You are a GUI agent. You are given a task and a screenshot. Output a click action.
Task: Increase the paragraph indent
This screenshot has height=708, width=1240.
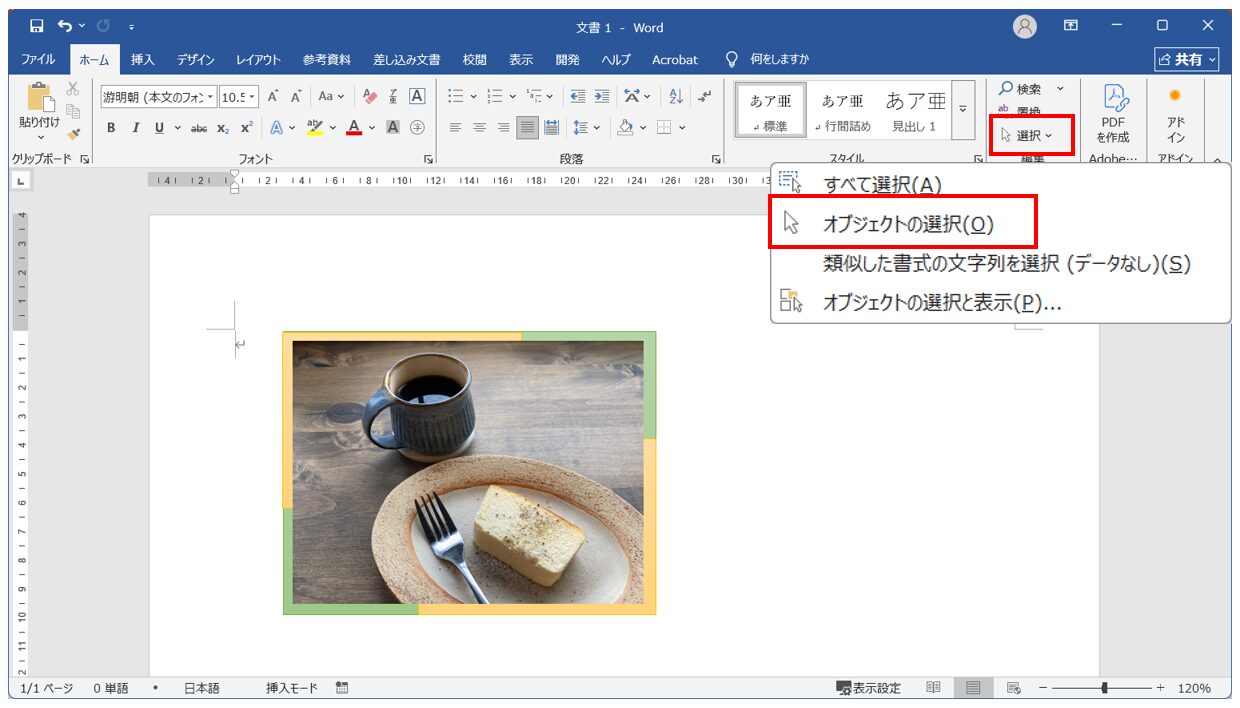(601, 97)
